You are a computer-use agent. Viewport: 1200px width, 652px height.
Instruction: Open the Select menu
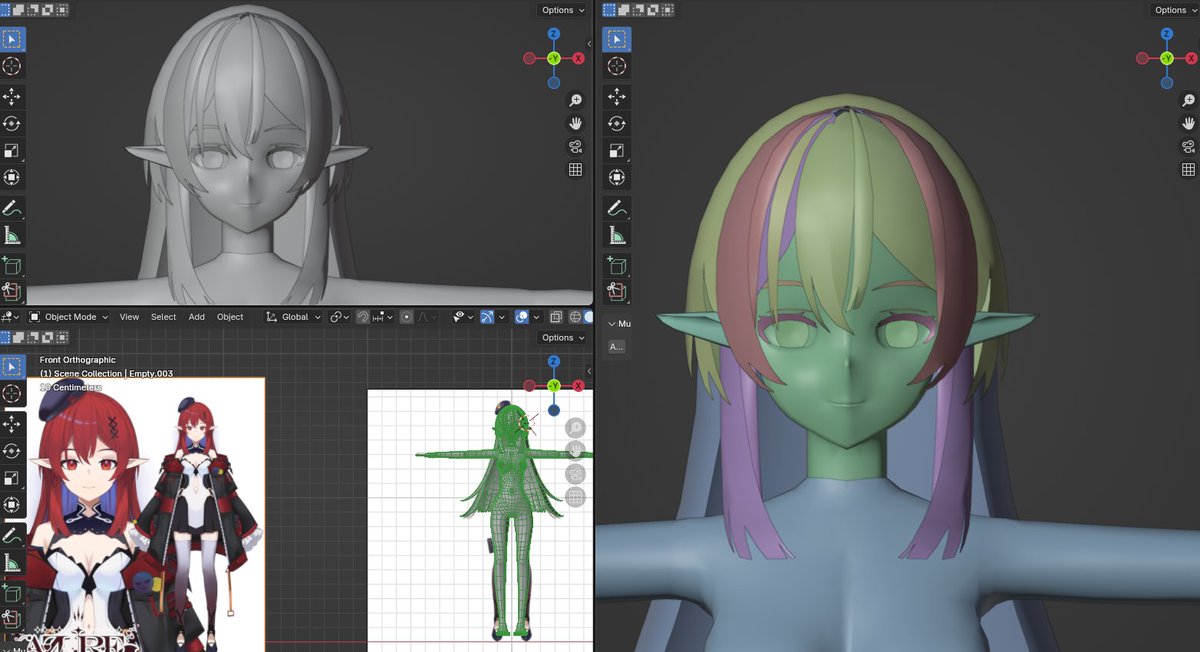pos(163,316)
